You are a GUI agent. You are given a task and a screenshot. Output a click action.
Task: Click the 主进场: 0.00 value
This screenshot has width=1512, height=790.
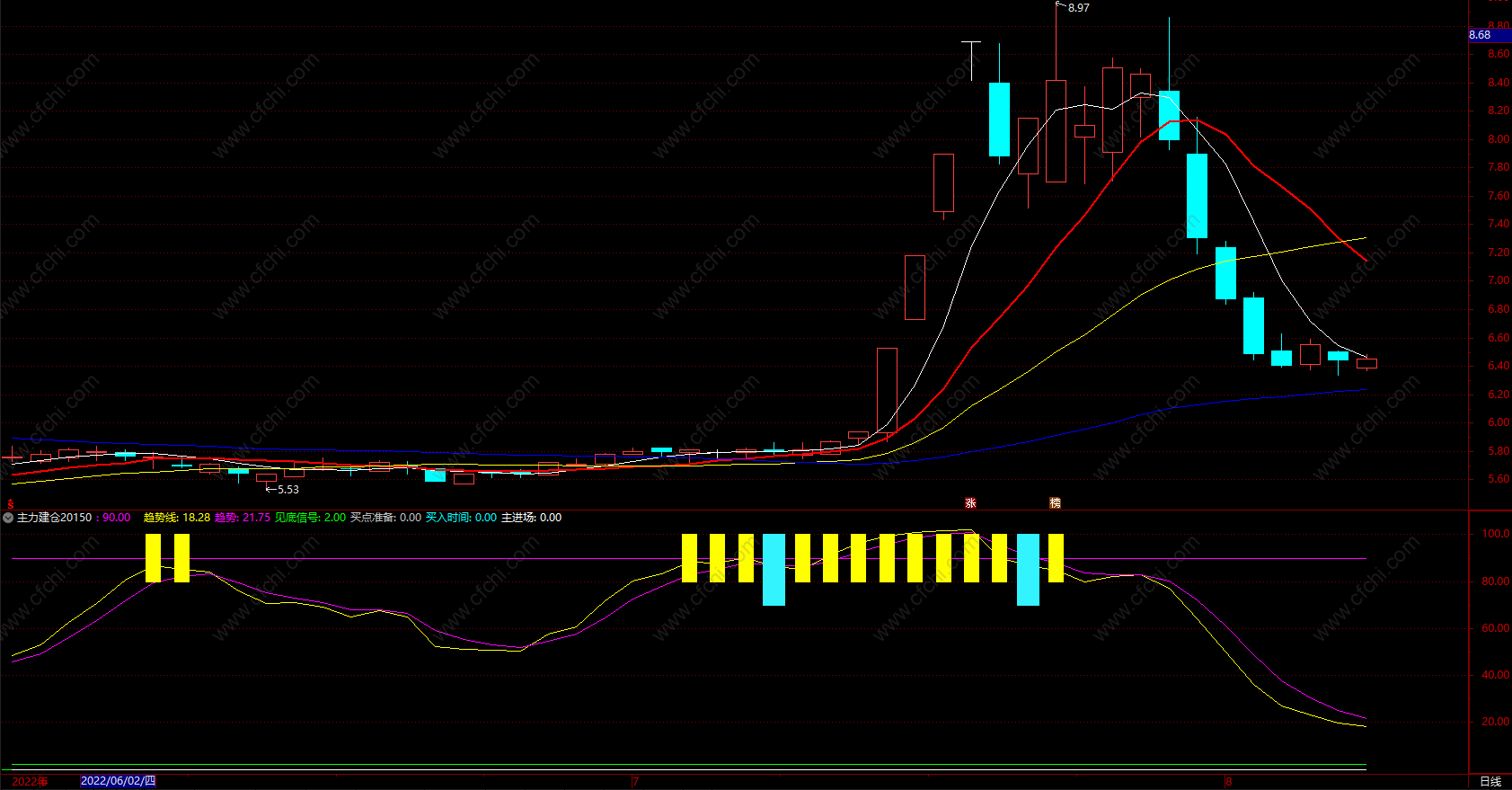pos(531,518)
